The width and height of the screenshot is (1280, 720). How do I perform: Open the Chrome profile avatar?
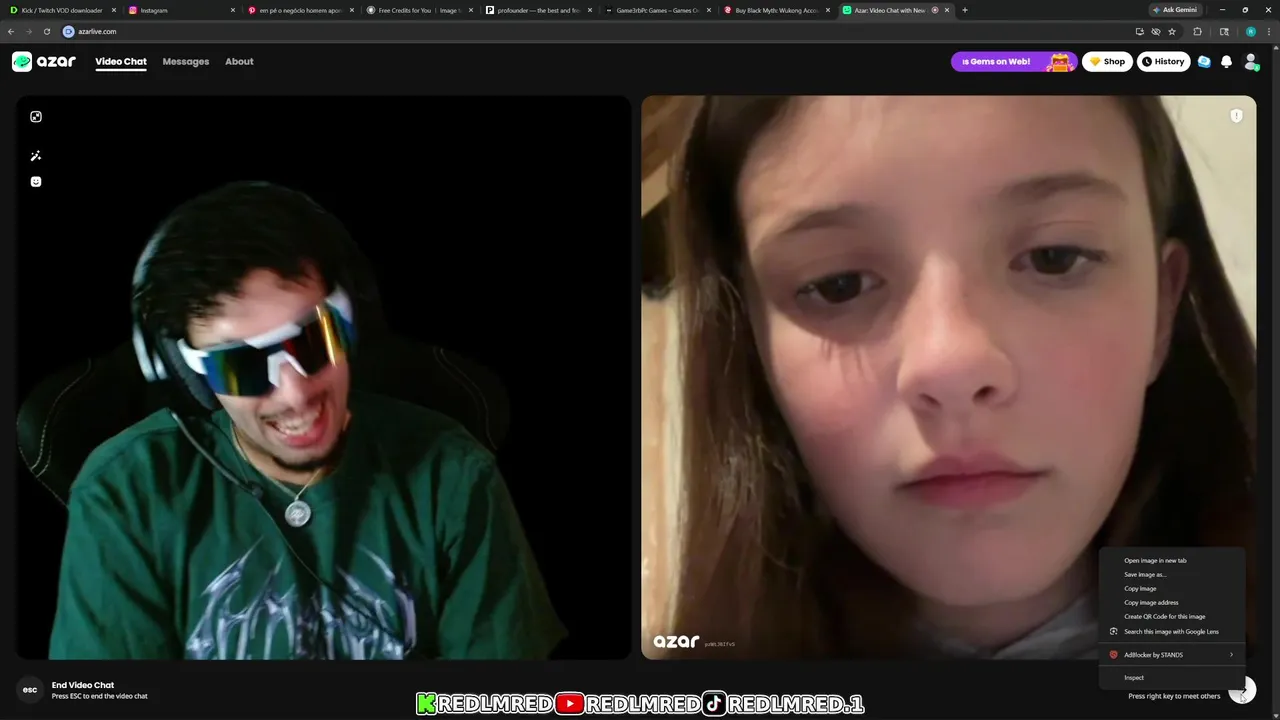(1250, 31)
